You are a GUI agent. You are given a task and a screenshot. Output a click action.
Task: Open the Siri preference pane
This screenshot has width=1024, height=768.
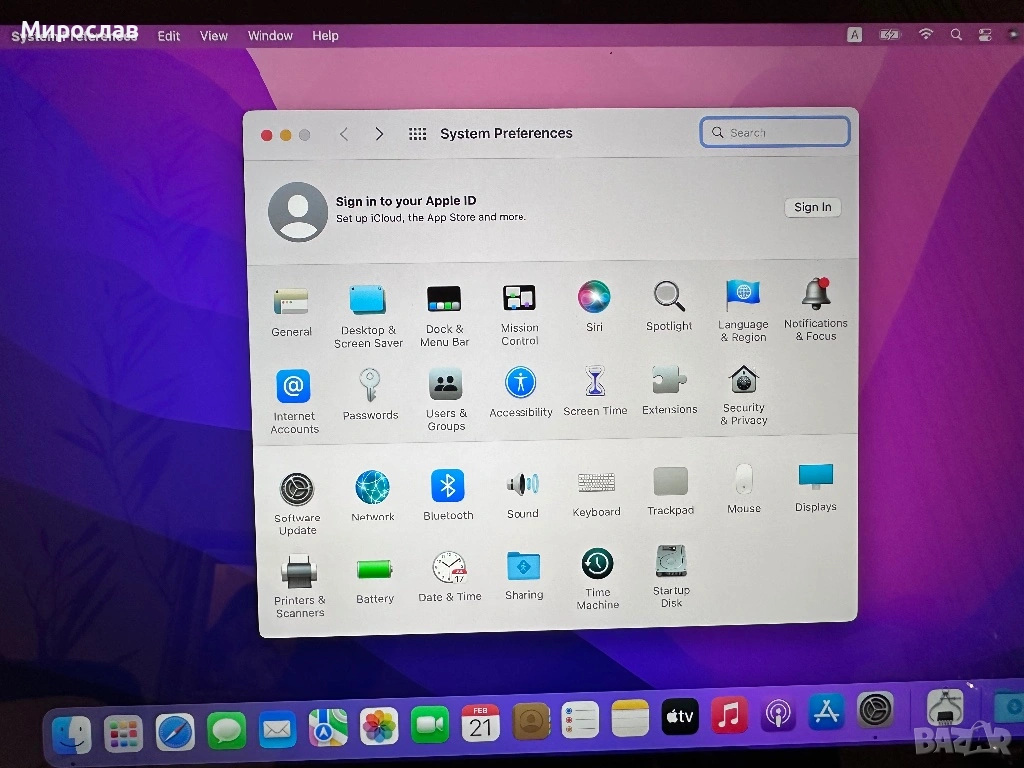pyautogui.click(x=594, y=298)
